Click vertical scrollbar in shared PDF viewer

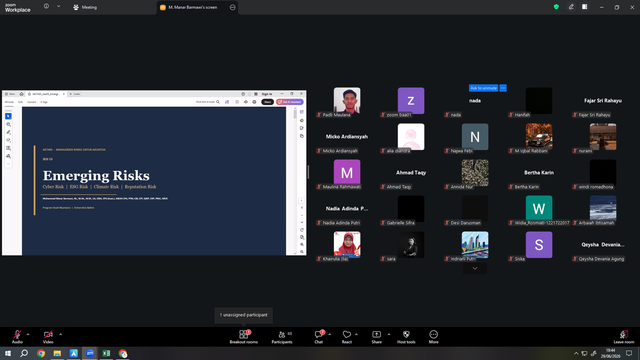[x=295, y=114]
